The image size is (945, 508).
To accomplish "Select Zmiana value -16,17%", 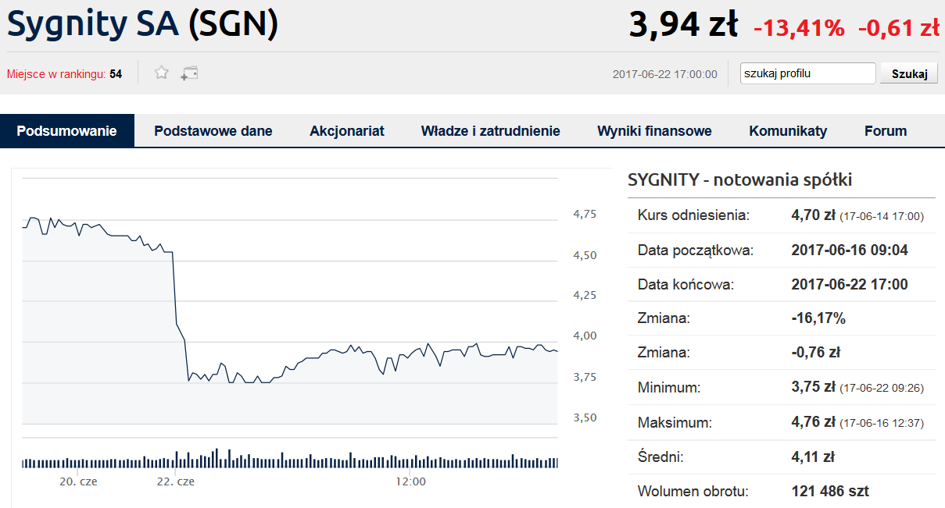I will click(x=818, y=318).
